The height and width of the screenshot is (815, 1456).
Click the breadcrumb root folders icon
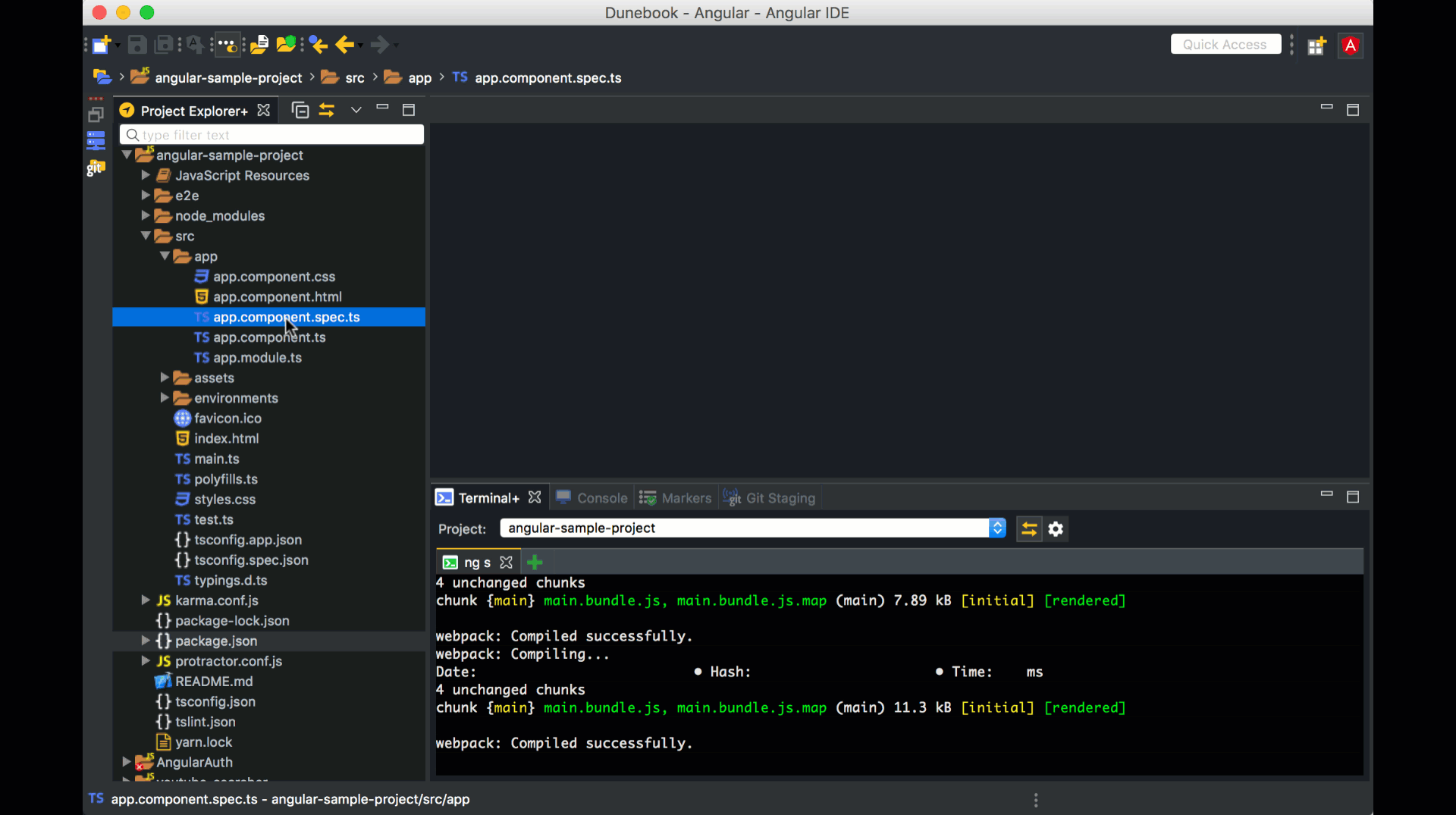(x=102, y=77)
